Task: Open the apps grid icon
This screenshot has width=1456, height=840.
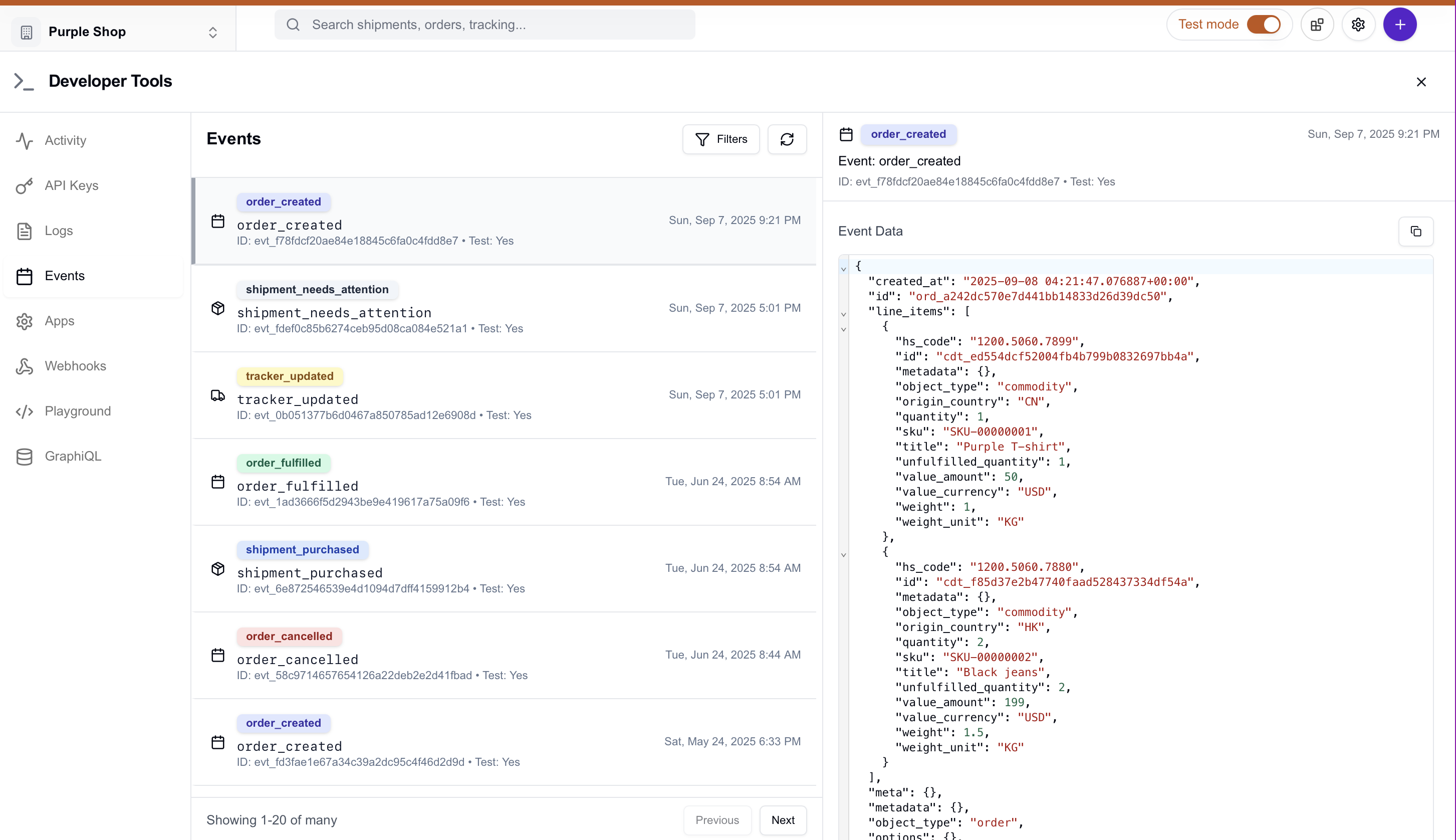Action: (1317, 24)
